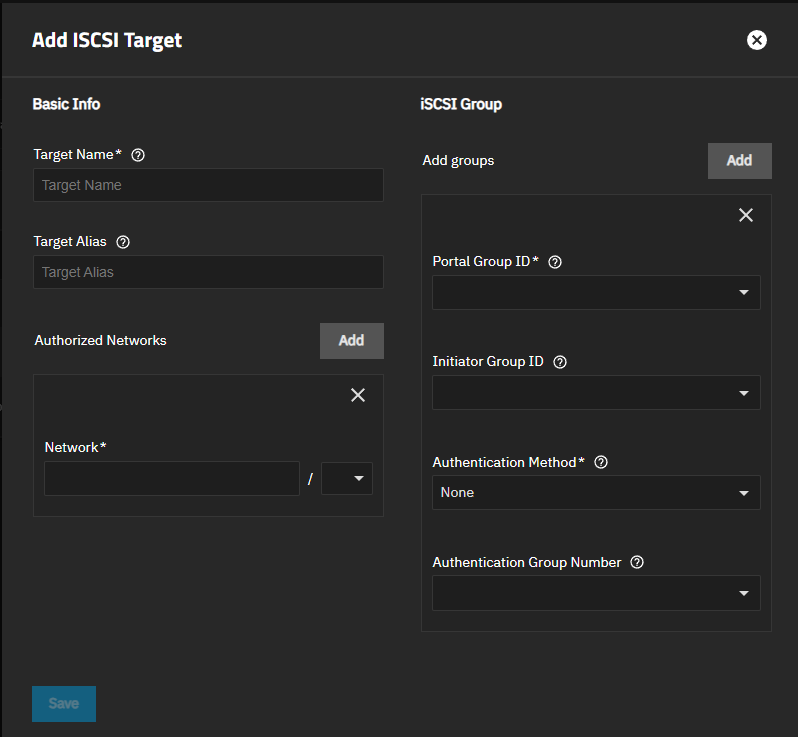The height and width of the screenshot is (737, 798).
Task: Open the network mask dropdown
Action: [x=347, y=479]
